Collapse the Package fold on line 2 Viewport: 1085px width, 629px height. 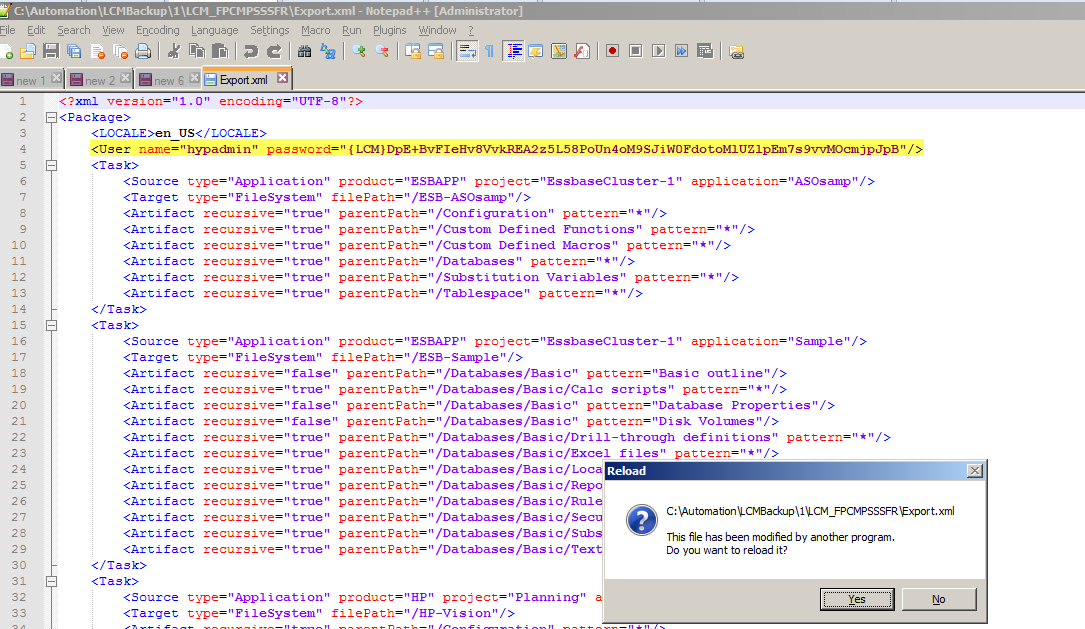(51, 118)
